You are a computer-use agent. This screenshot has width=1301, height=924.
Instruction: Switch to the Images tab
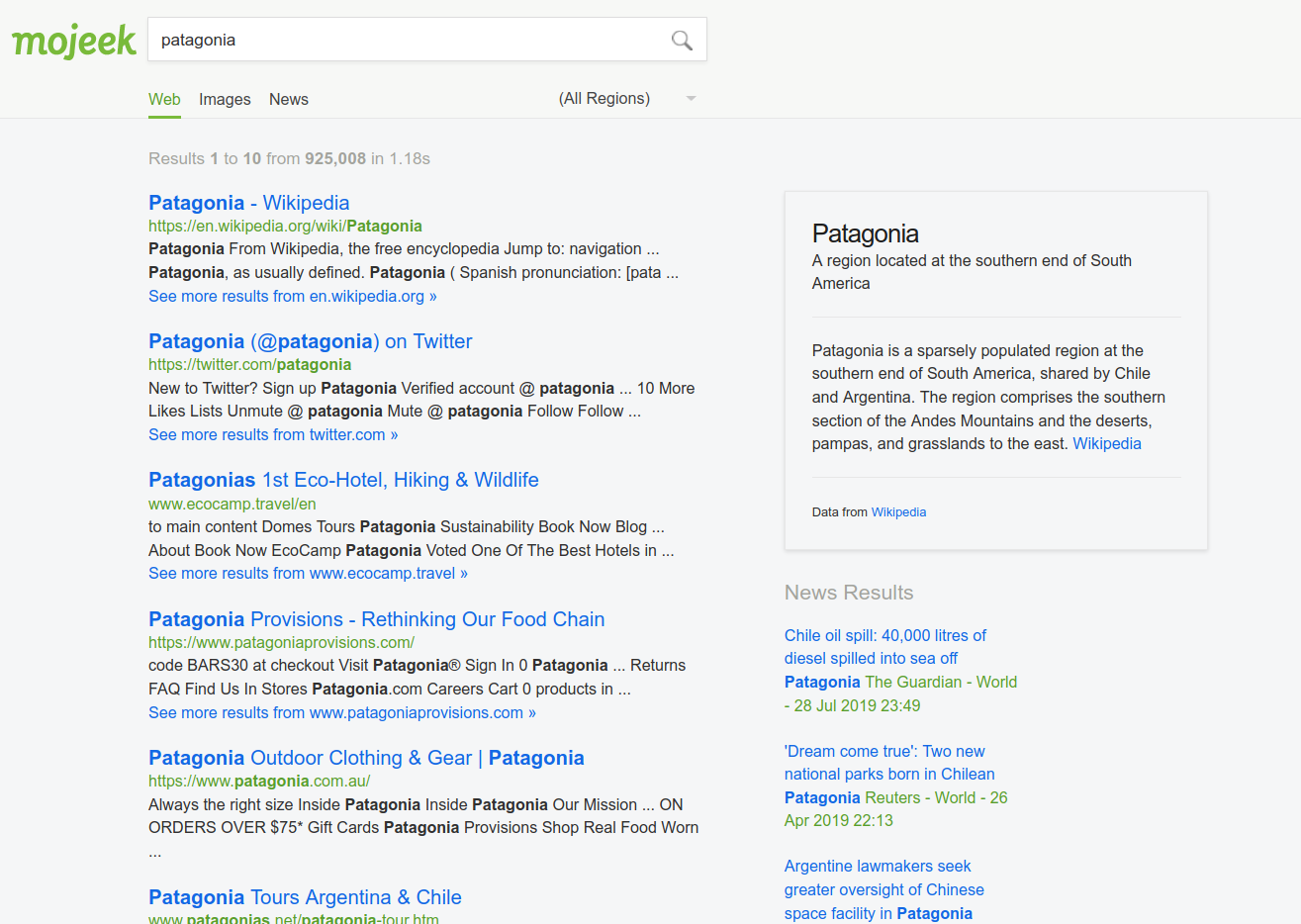click(x=225, y=99)
